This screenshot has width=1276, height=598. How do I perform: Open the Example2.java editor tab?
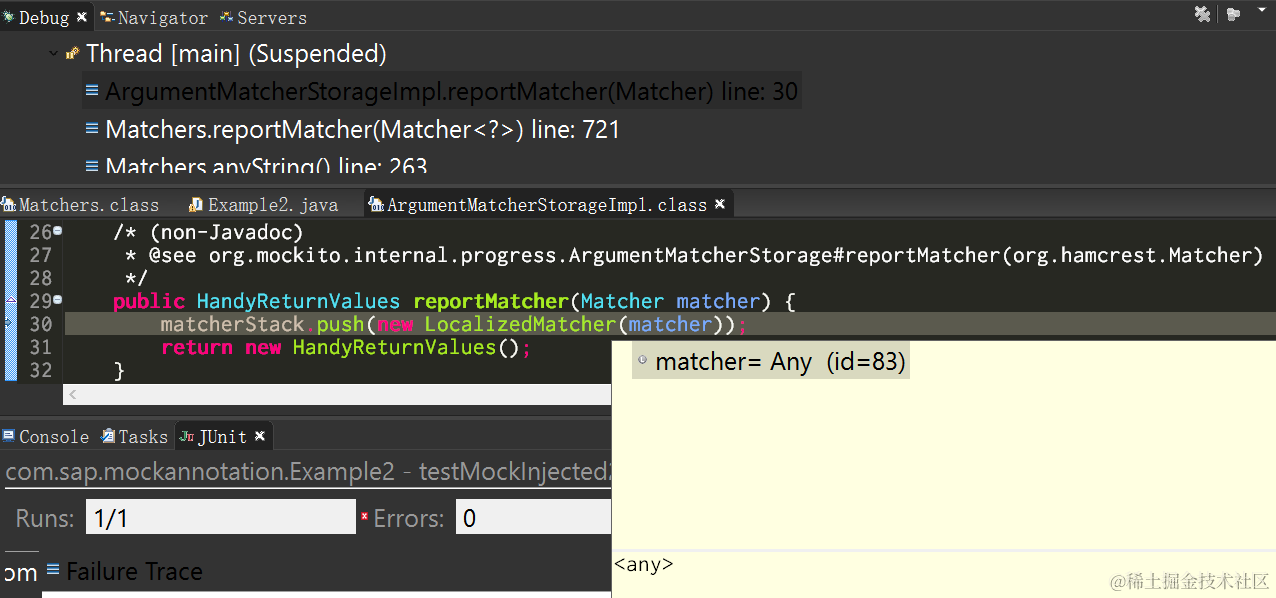264,205
